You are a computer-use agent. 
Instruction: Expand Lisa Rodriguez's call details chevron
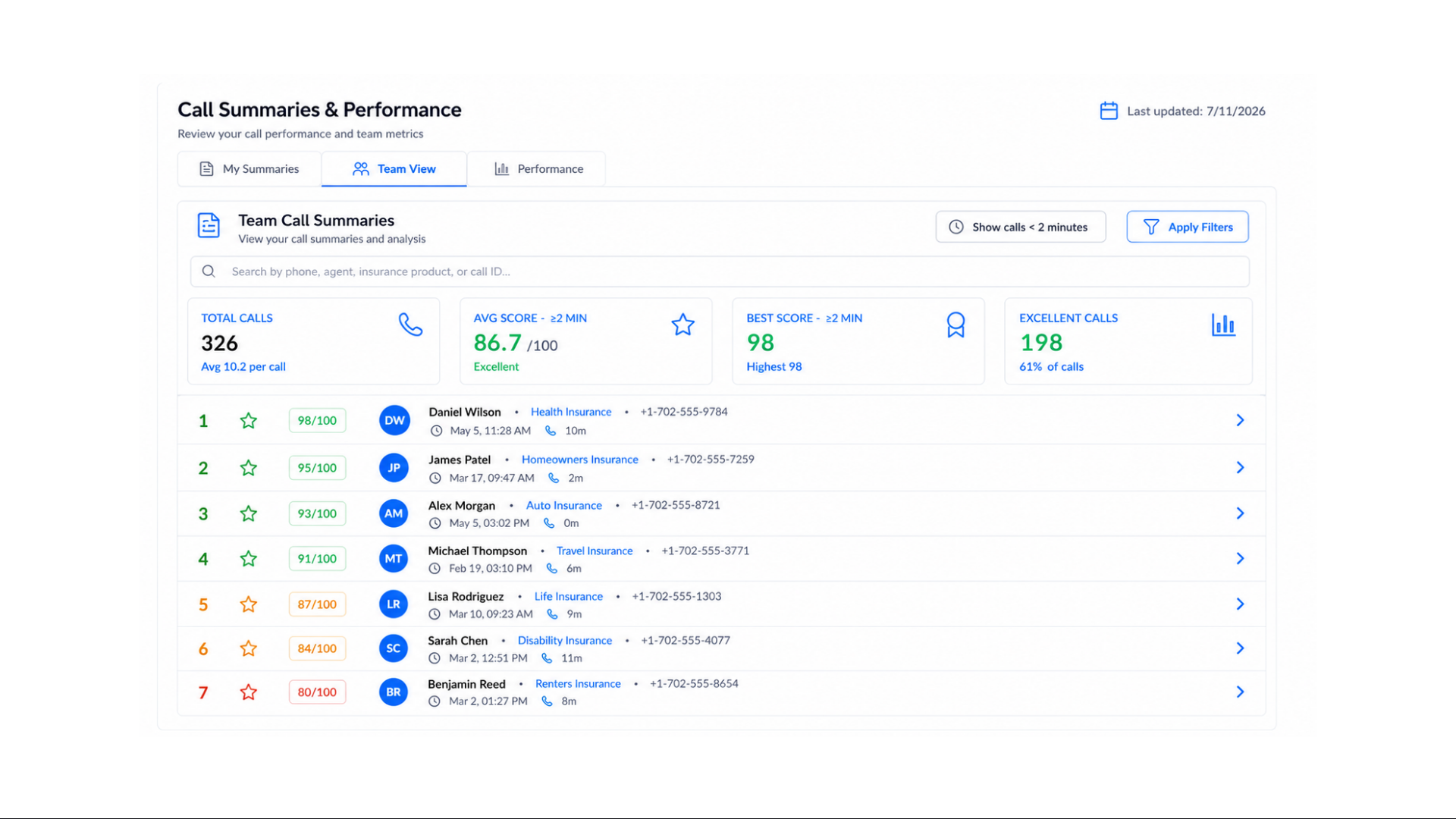point(1241,604)
